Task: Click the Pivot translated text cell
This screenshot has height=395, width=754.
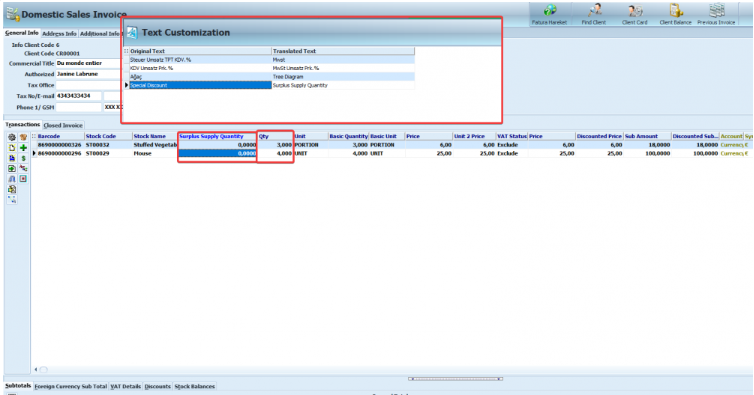Action: point(343,60)
